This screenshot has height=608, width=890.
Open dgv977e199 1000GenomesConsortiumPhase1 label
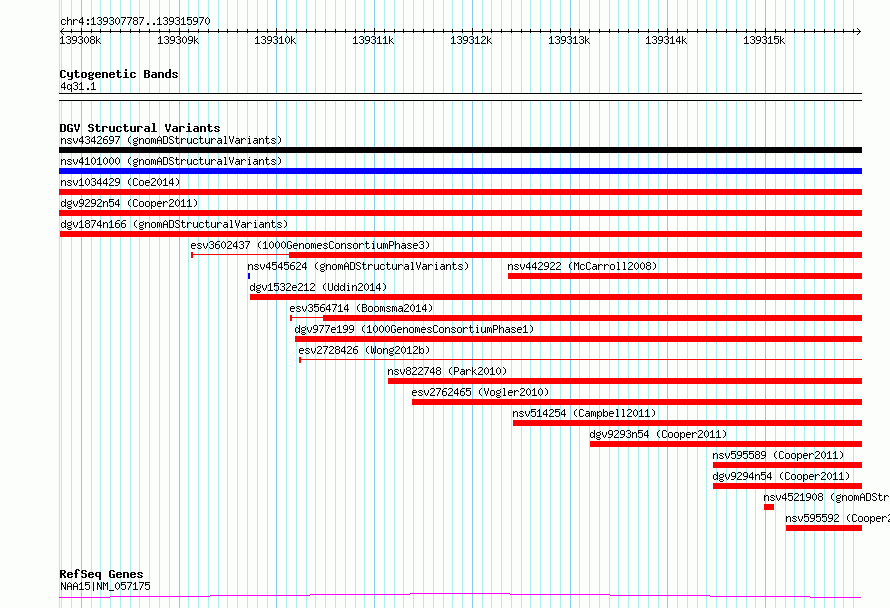[x=414, y=329]
